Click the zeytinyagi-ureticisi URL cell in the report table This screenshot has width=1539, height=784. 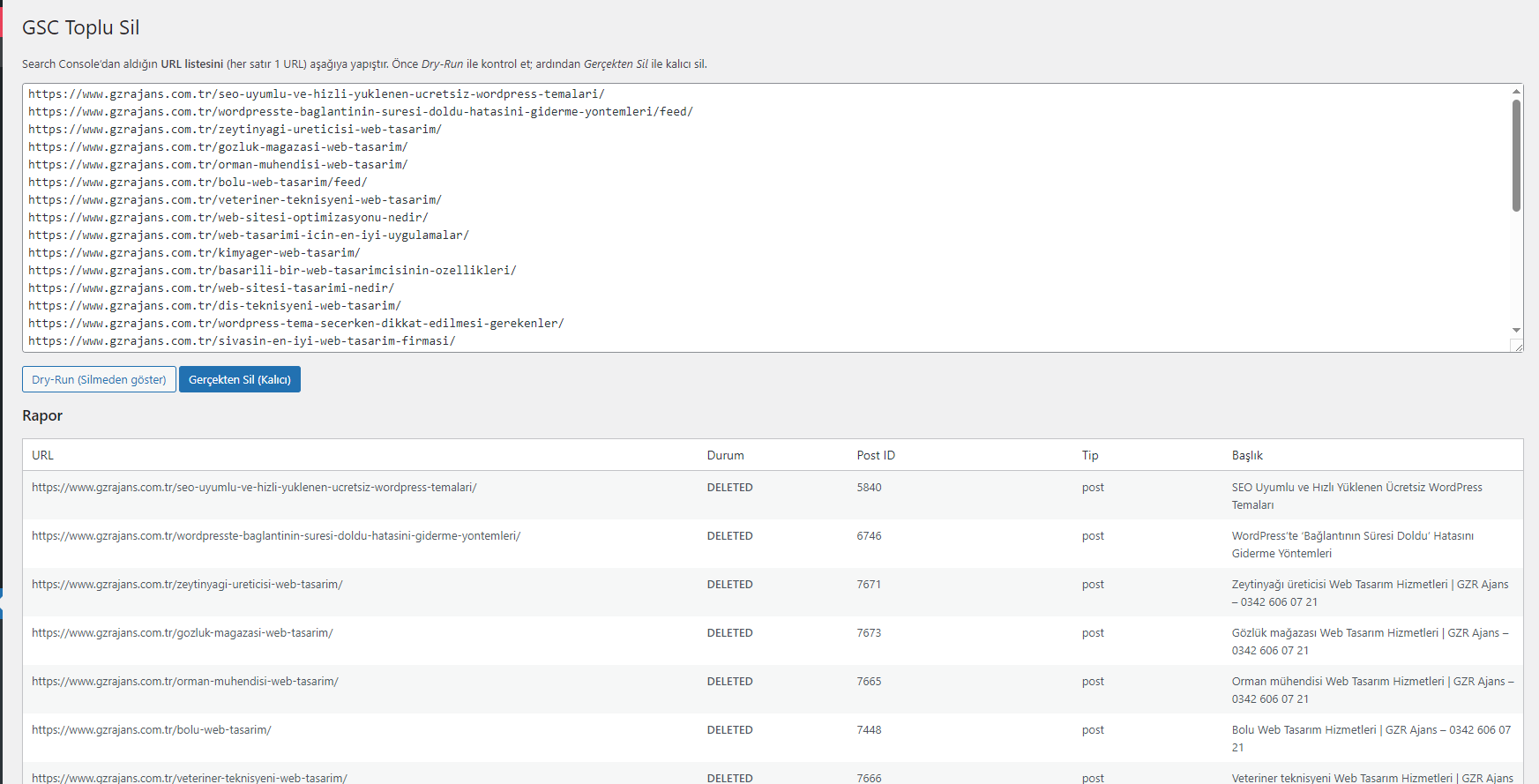[x=187, y=584]
